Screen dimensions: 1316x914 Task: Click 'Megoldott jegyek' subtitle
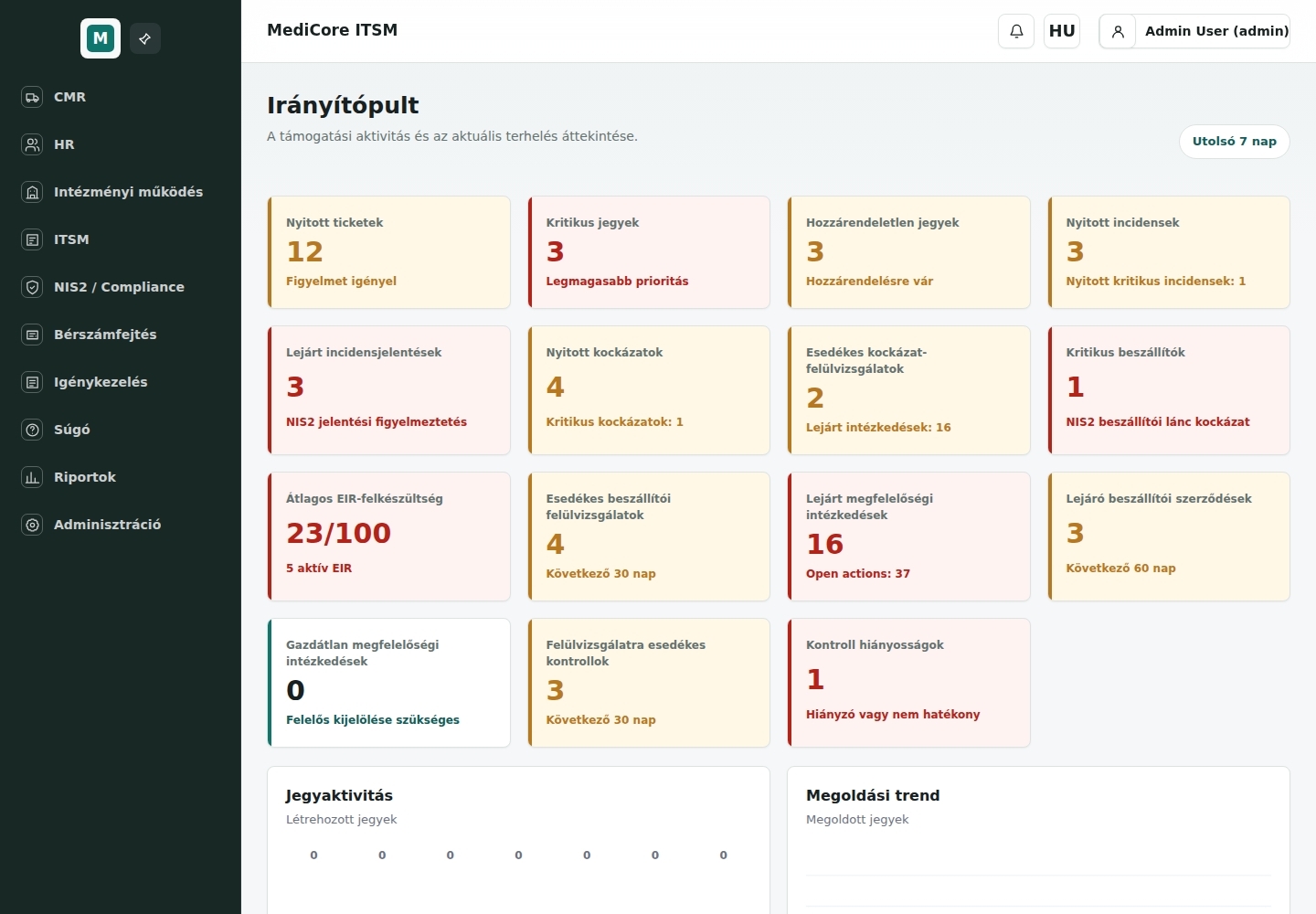tap(857, 820)
